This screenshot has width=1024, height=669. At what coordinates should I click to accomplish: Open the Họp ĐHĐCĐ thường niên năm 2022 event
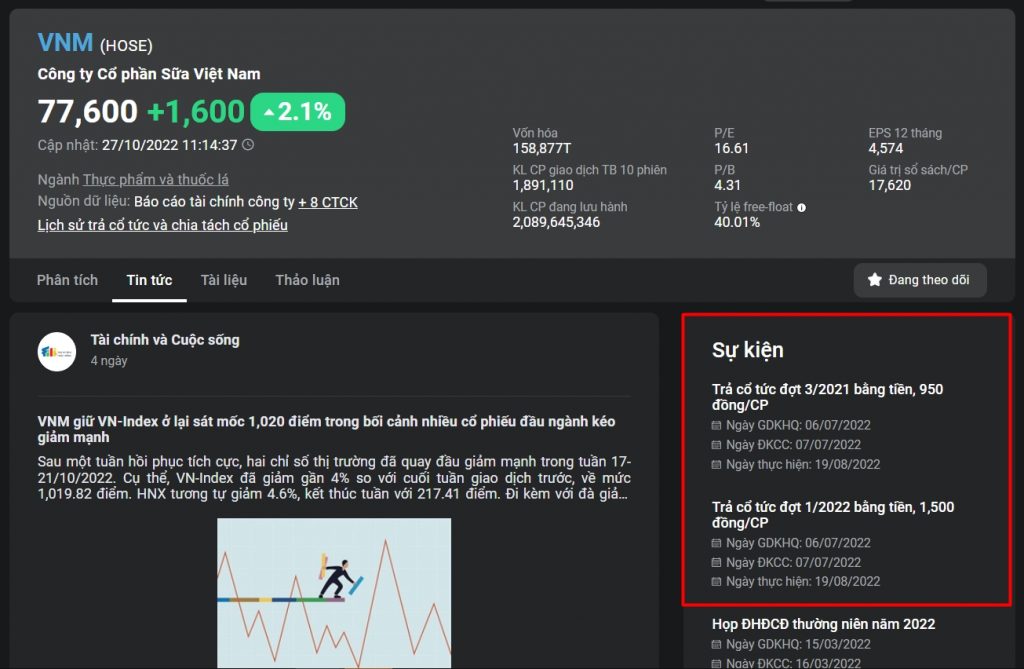click(823, 624)
